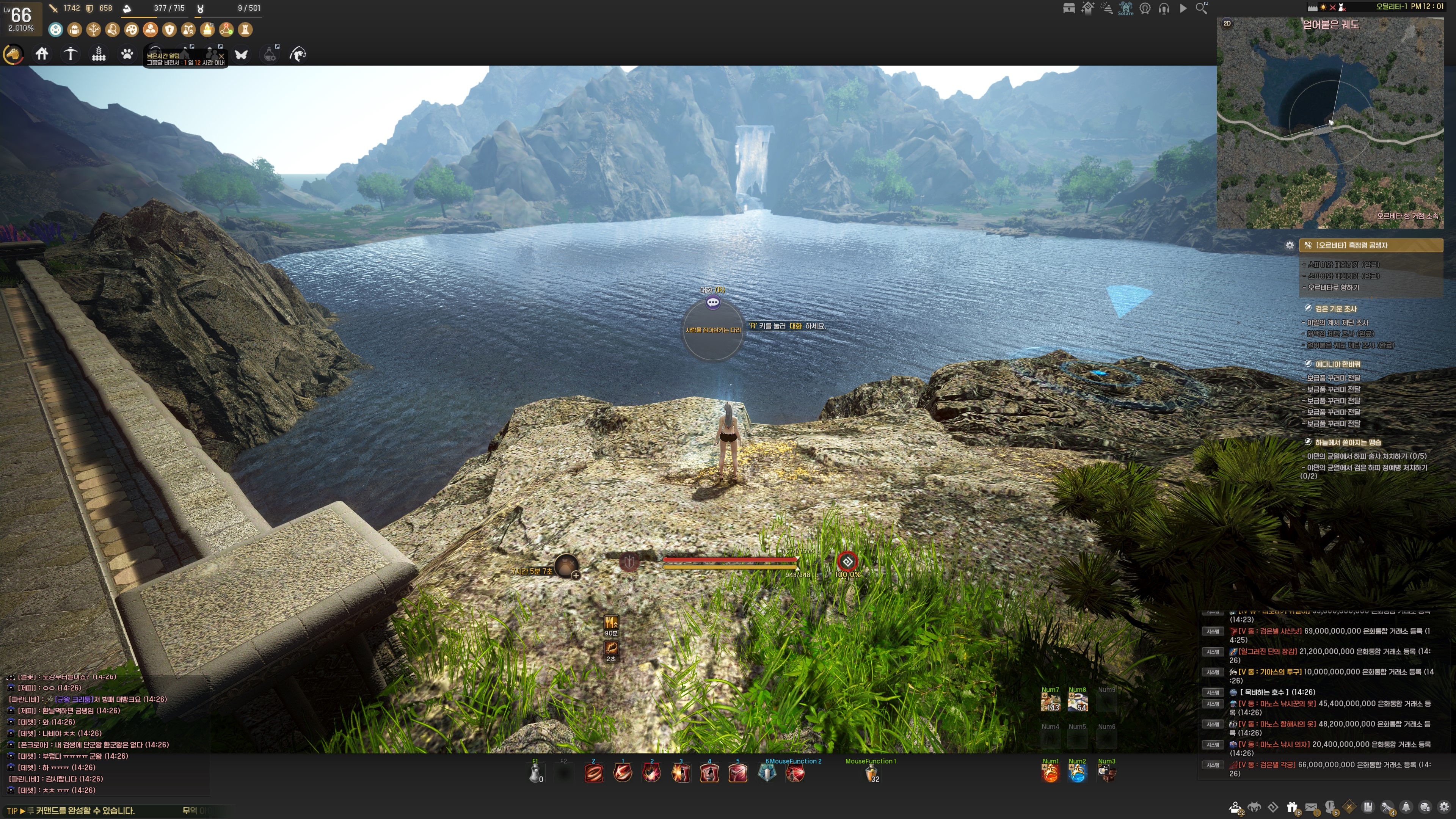Image resolution: width=1456 pixels, height=819 pixels.
Task: Open quest widget gear settings
Action: [1289, 245]
